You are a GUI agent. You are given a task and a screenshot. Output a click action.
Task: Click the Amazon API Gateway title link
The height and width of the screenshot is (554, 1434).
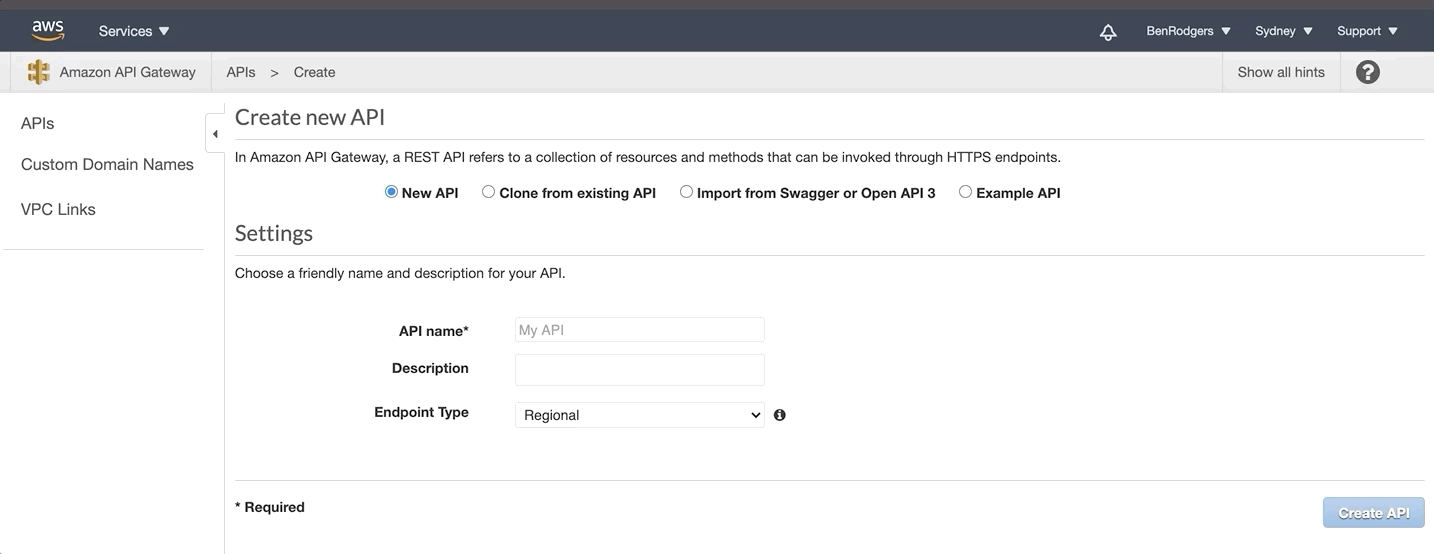[x=128, y=72]
